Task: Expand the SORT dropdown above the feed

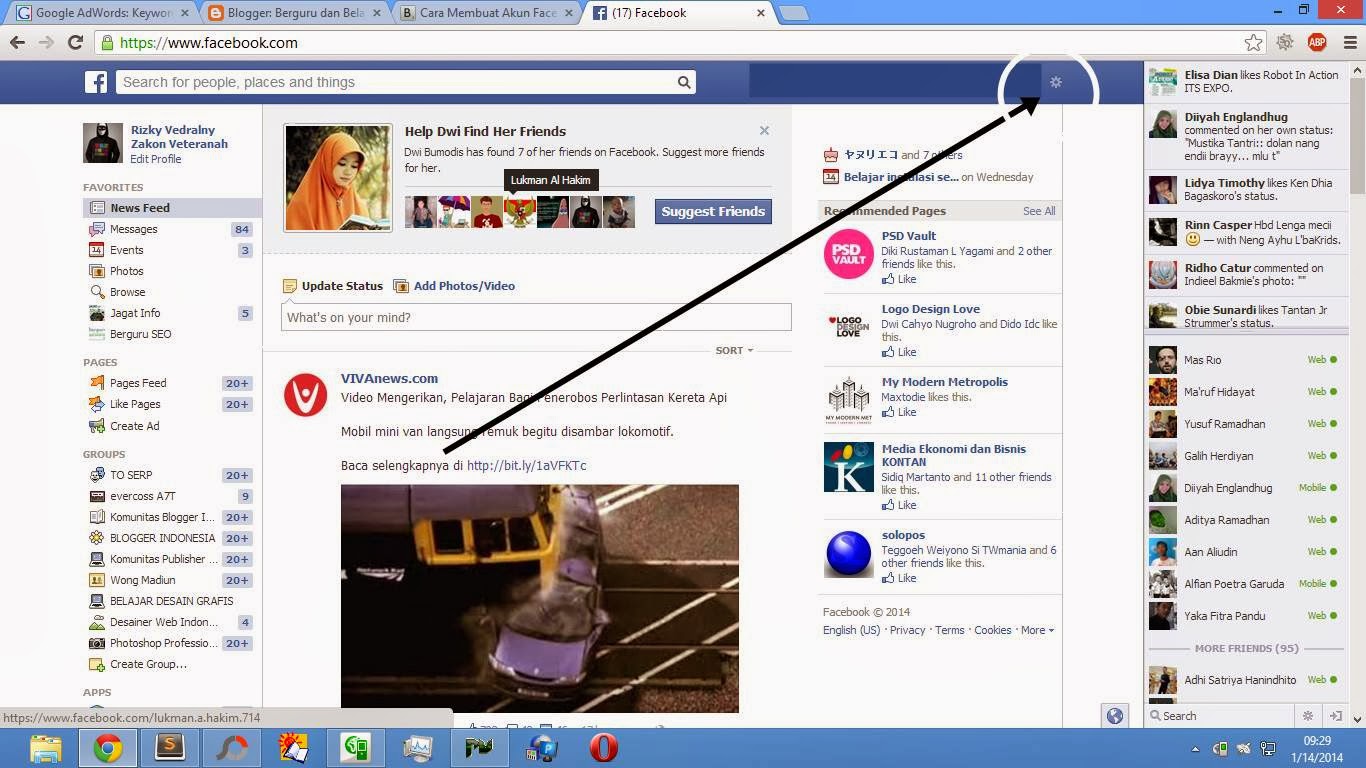Action: click(734, 350)
